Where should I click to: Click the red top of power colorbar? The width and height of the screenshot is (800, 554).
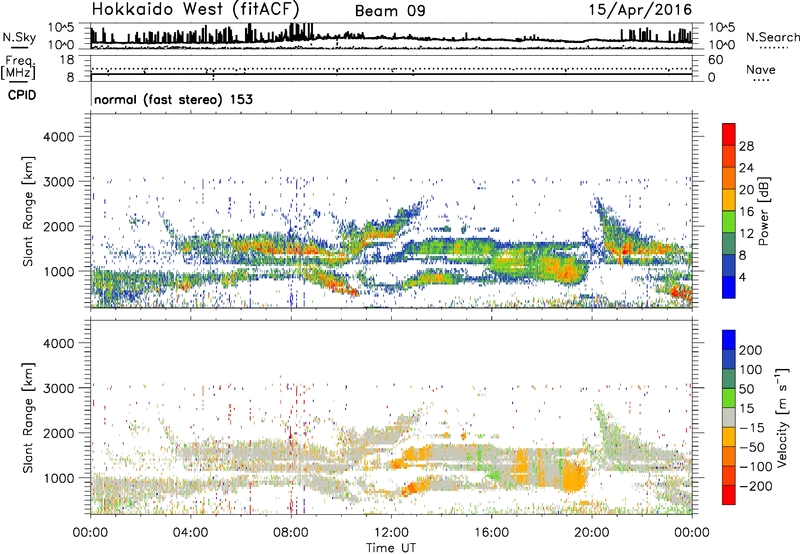(x=729, y=134)
